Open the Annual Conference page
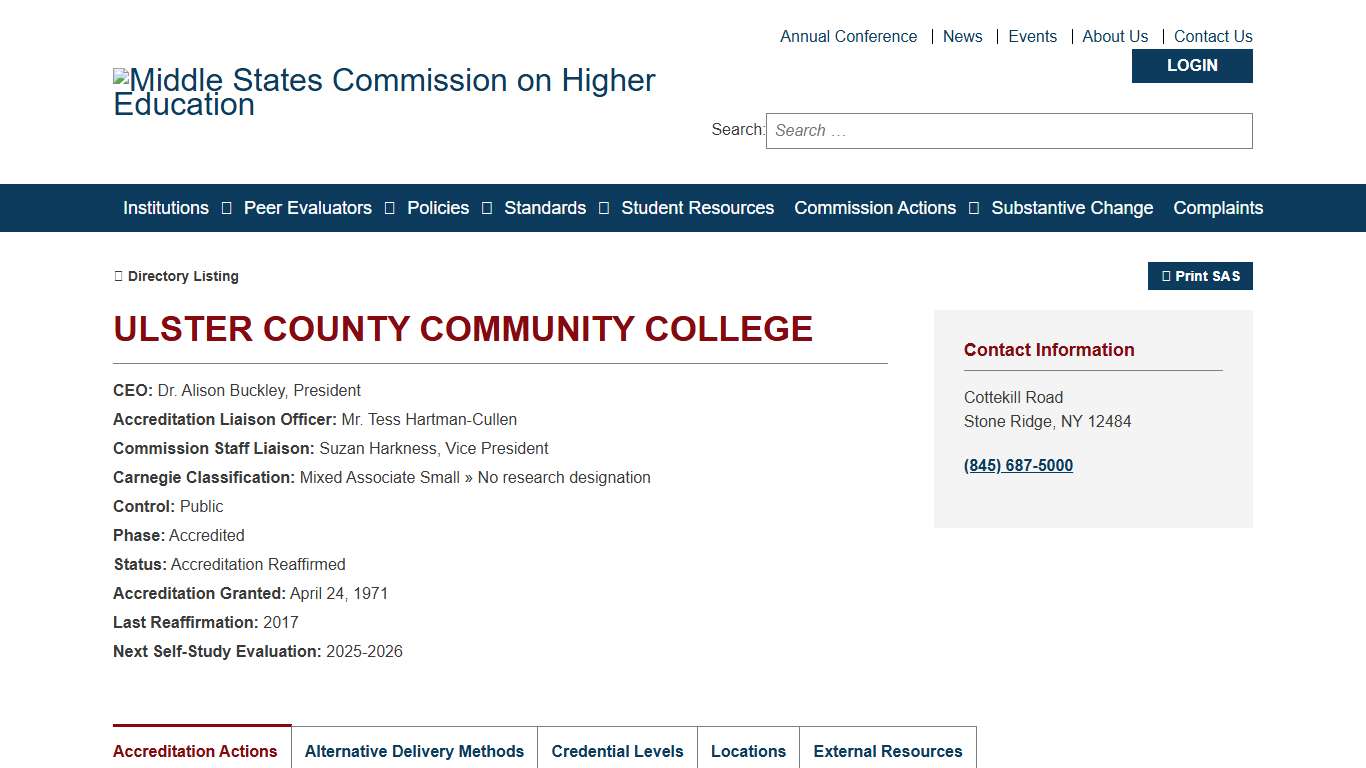The width and height of the screenshot is (1366, 768). tap(848, 36)
